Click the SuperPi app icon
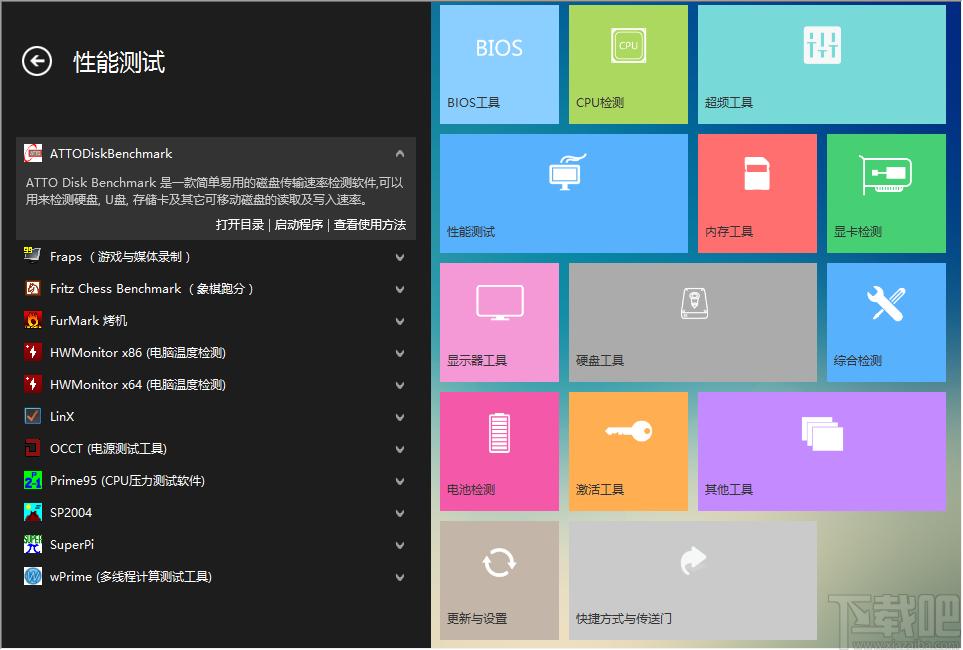The height and width of the screenshot is (650, 963). [33, 544]
